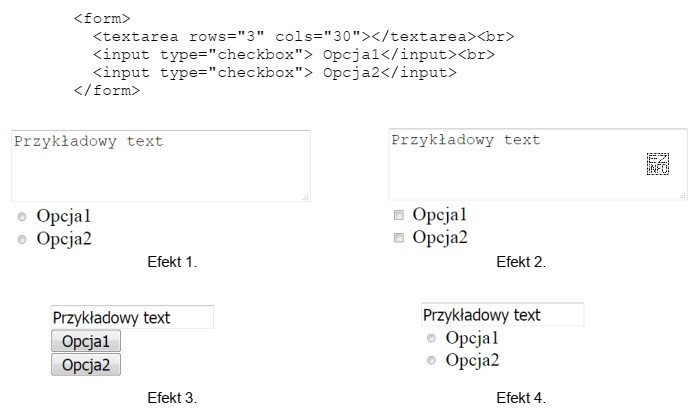Click the EZ INFO icon in the Efekt 2 textarea

click(x=658, y=165)
